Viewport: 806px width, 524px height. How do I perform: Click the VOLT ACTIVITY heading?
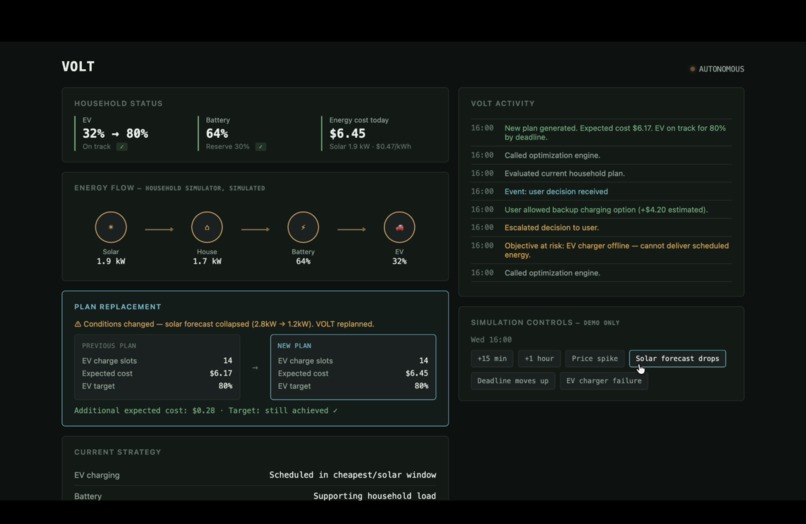[503, 103]
